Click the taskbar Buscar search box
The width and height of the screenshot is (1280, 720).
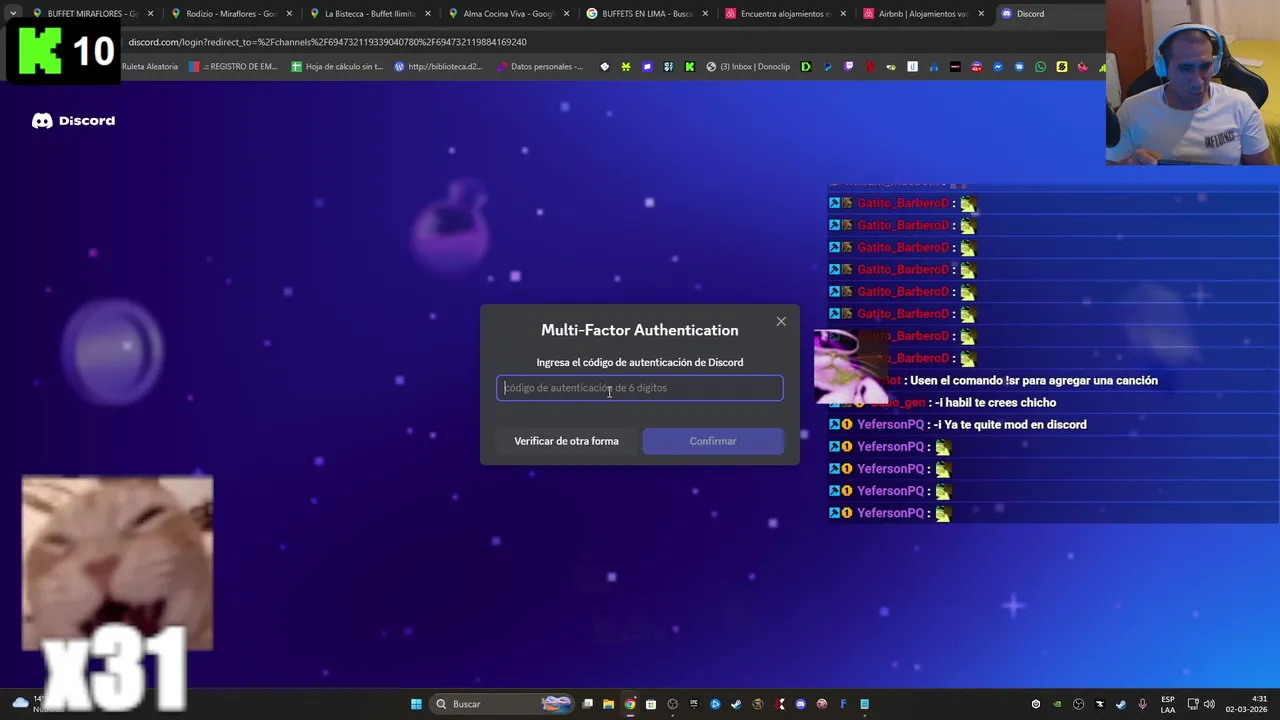501,704
